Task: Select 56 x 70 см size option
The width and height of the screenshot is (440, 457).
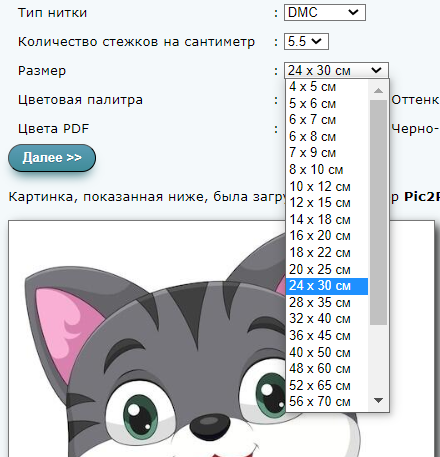Action: [x=327, y=402]
